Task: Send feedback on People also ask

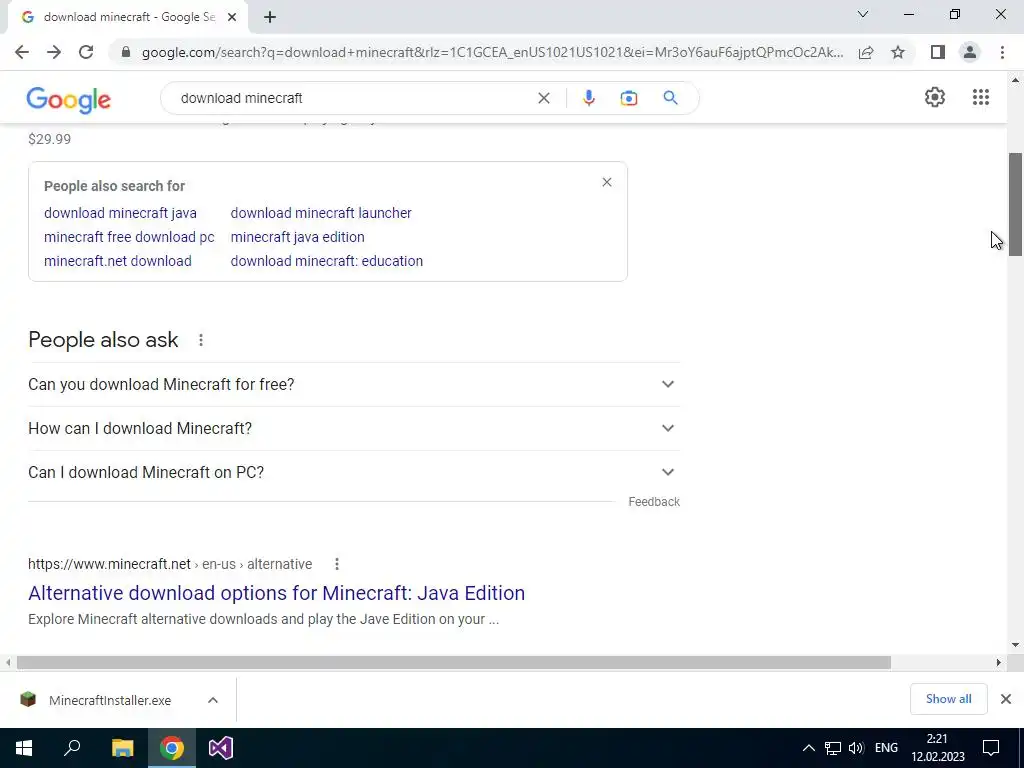Action: [654, 502]
